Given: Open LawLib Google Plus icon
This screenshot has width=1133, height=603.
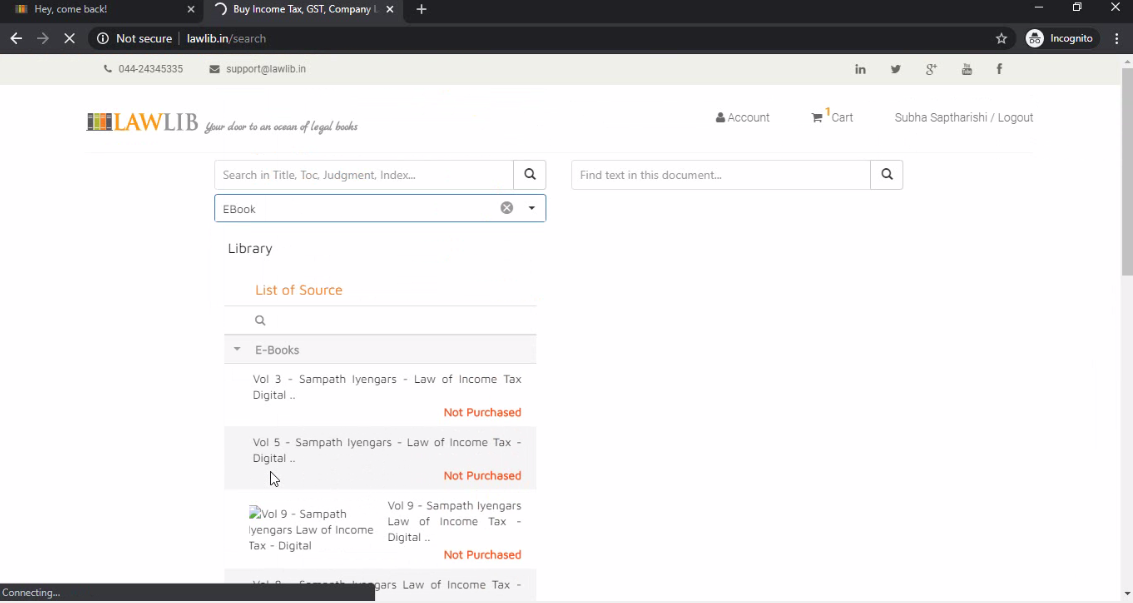Looking at the screenshot, I should click(931, 69).
